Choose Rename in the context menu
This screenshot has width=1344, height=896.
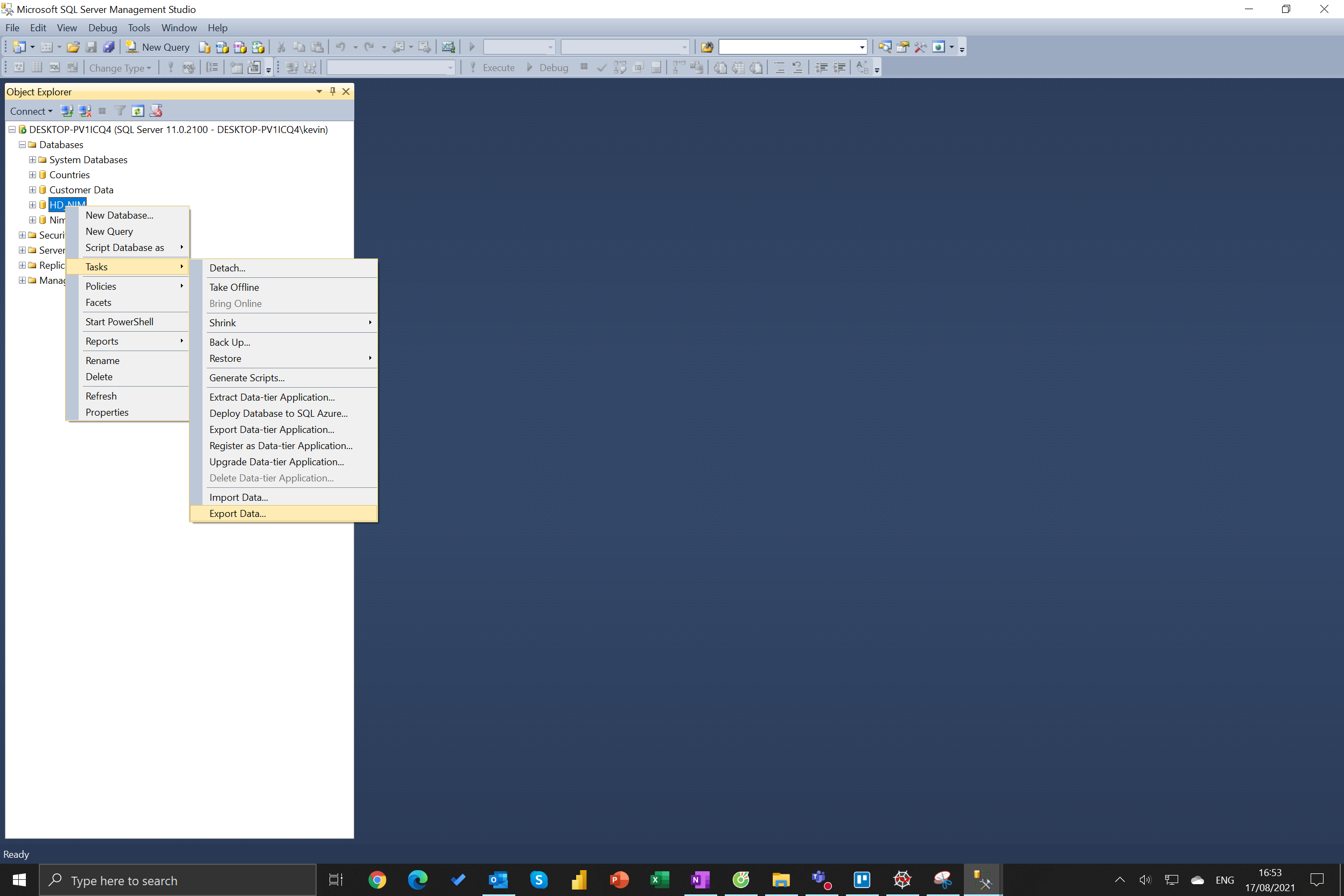(128, 361)
